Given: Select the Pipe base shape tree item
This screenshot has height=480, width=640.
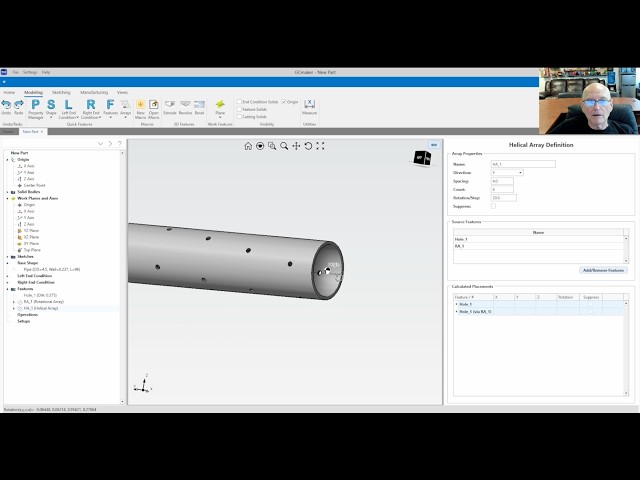Looking at the screenshot, I should tap(51, 269).
